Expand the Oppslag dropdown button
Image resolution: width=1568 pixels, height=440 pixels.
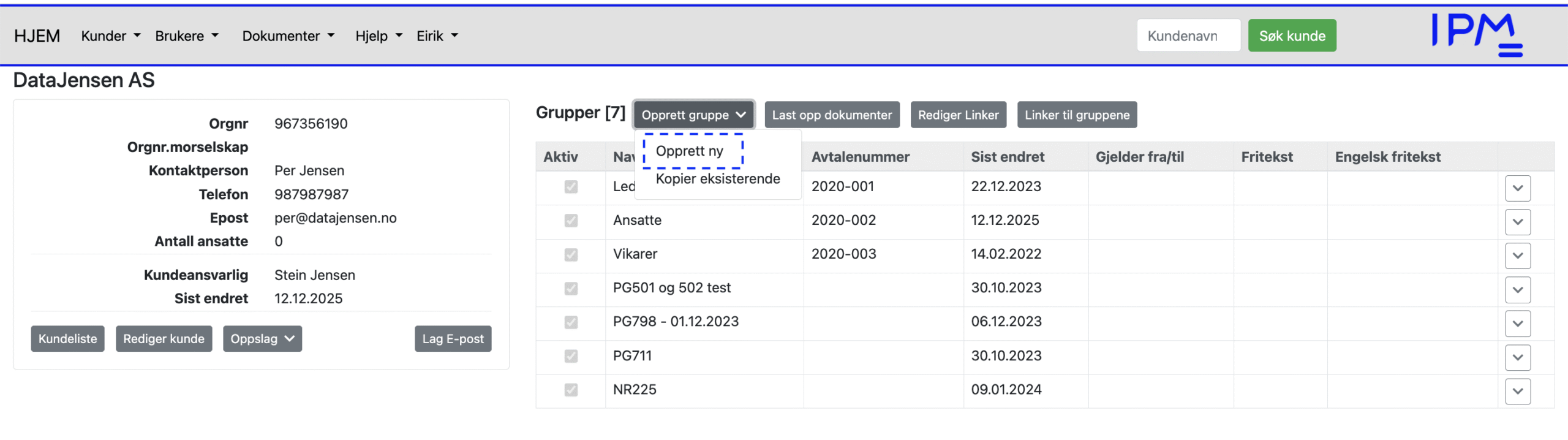(262, 339)
